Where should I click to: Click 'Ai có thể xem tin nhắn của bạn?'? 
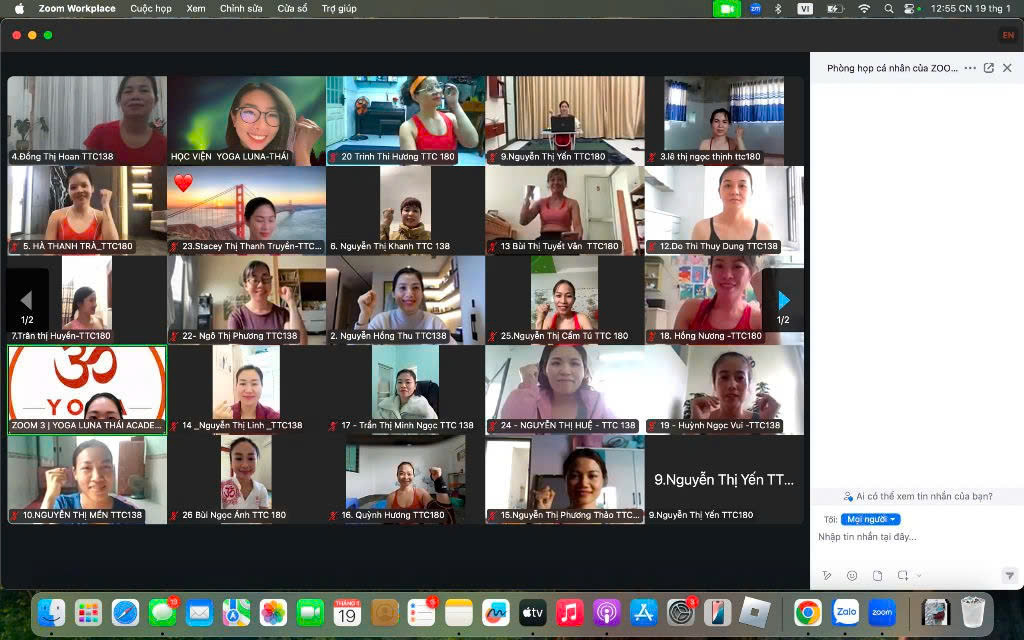click(x=917, y=496)
